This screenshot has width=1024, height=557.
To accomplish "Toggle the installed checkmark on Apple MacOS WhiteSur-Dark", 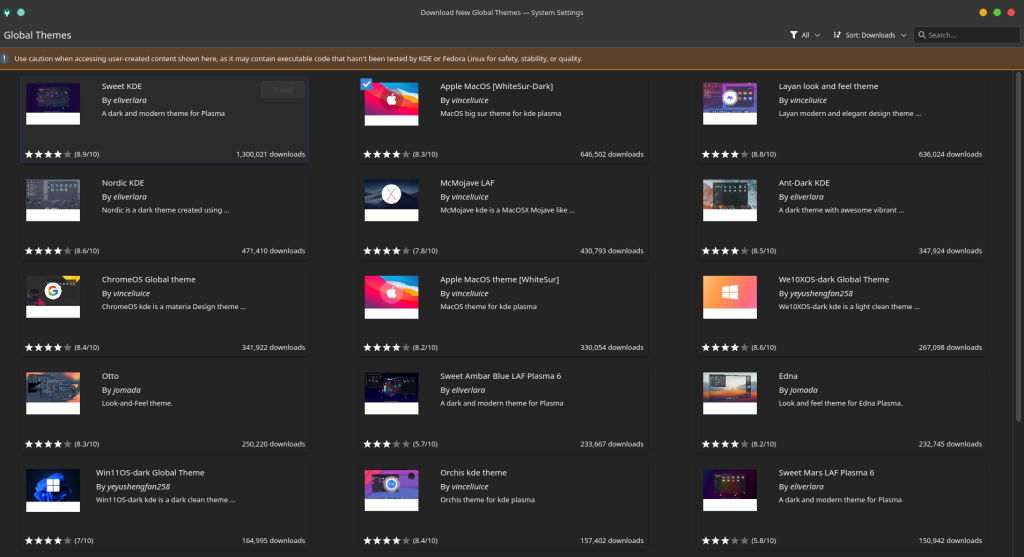I will coord(366,84).
